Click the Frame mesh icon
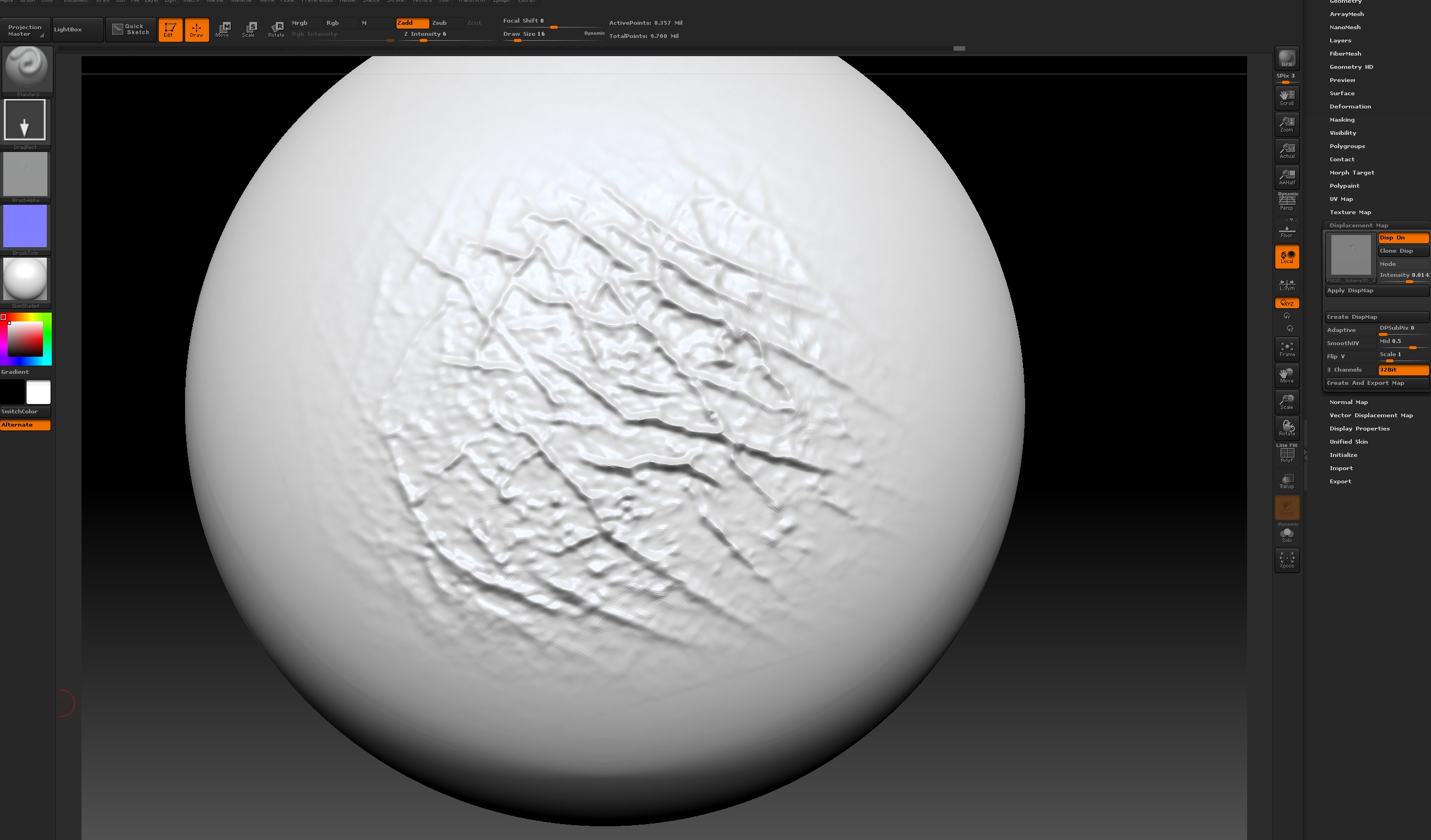Viewport: 1431px width, 840px height. click(x=1286, y=348)
